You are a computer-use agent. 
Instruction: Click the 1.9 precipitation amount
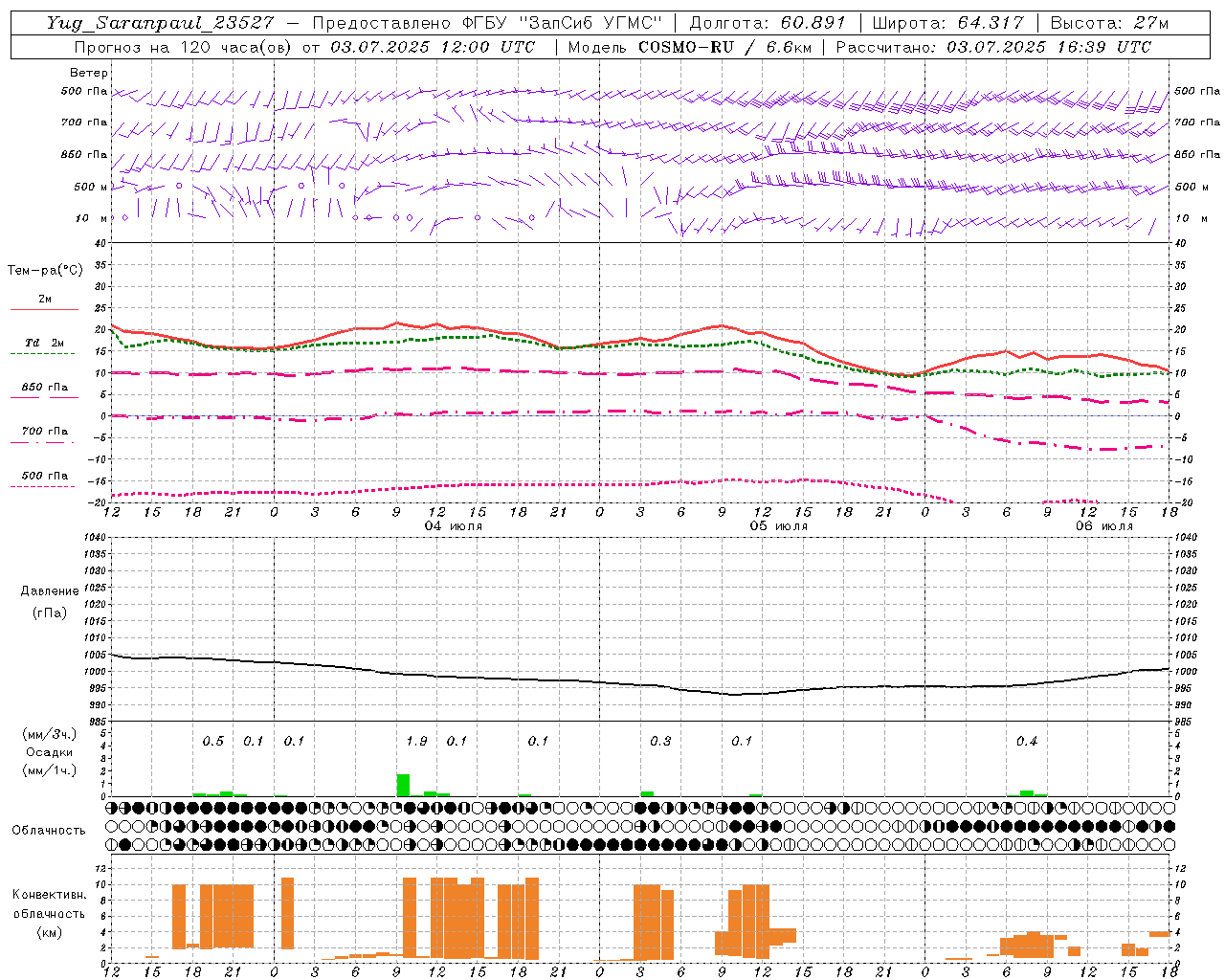point(417,741)
